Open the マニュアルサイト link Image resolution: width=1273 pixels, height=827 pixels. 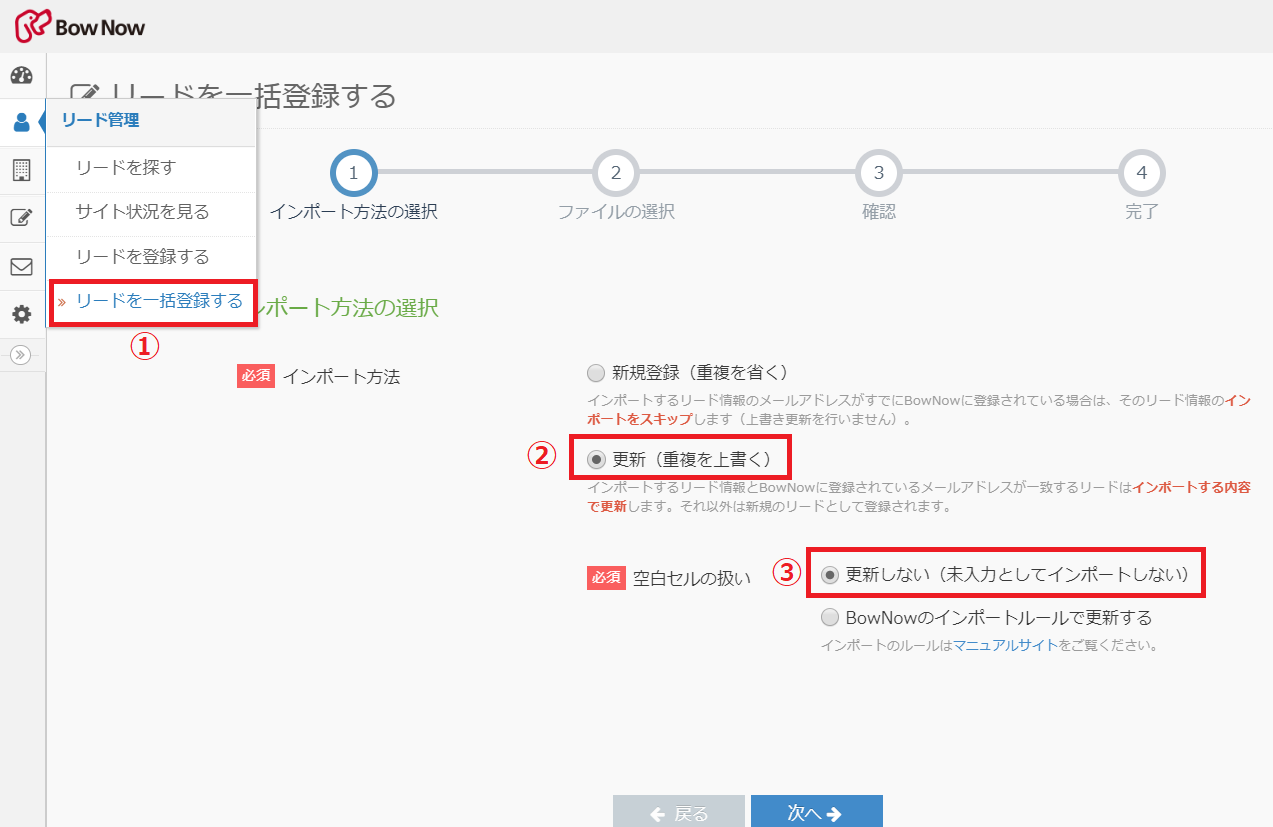point(1004,645)
